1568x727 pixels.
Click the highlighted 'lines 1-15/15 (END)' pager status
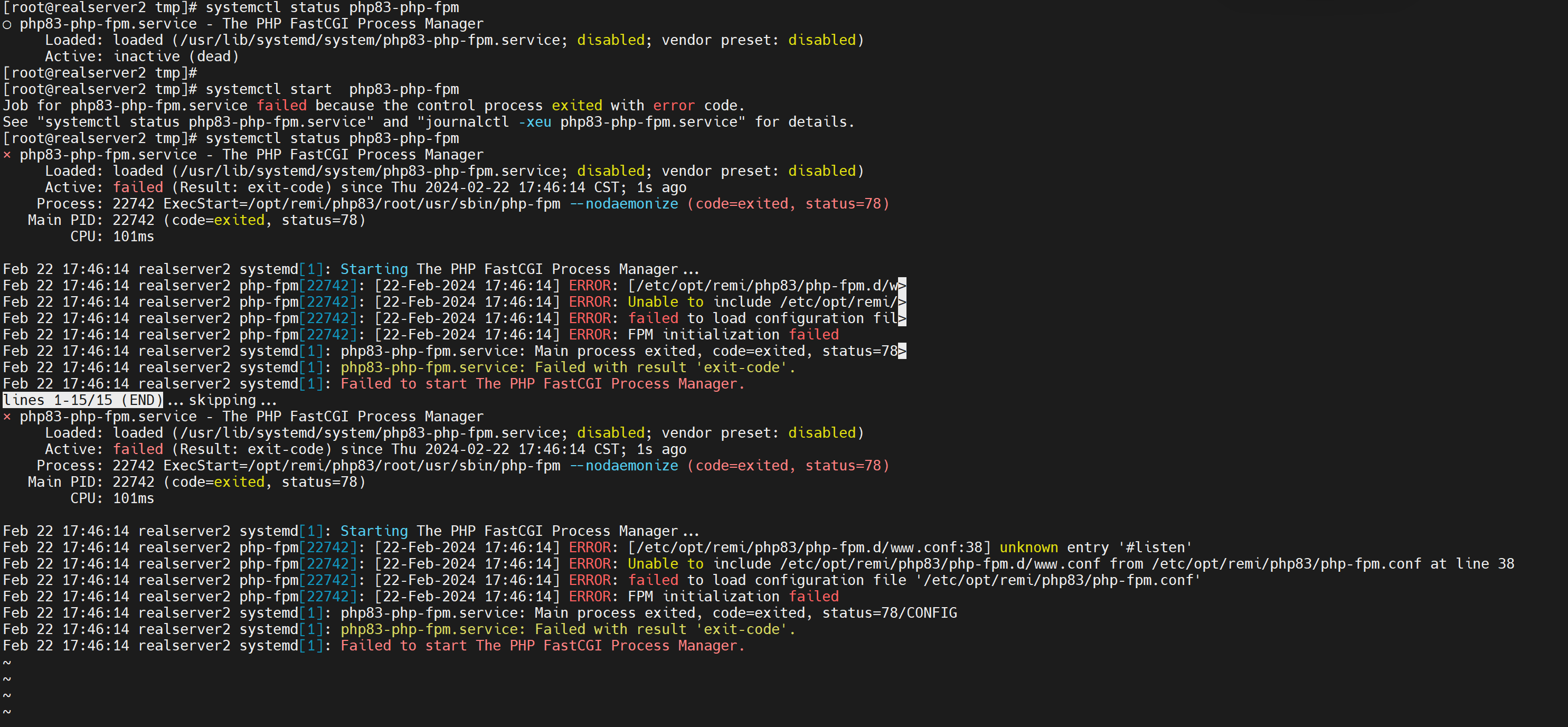tap(83, 400)
